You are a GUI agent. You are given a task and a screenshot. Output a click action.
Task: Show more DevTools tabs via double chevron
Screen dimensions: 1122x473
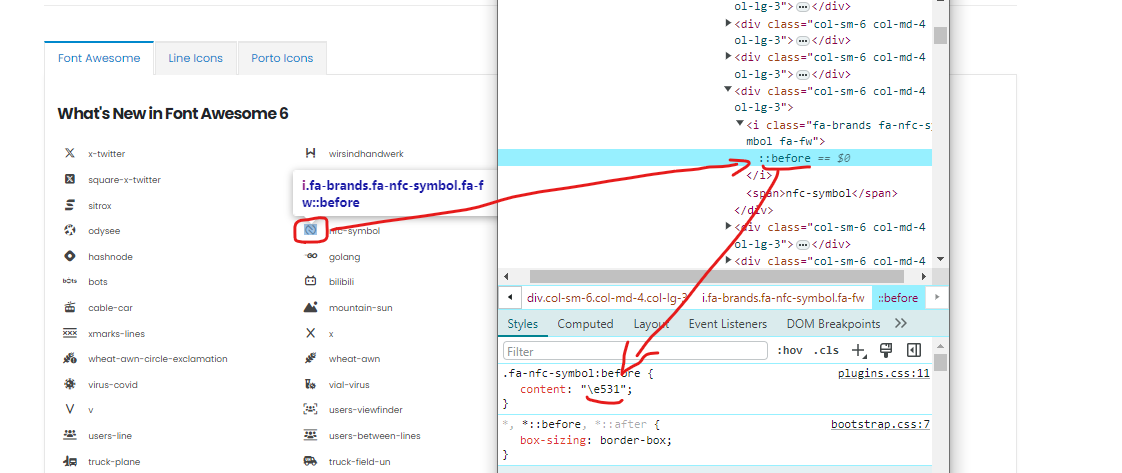[901, 323]
